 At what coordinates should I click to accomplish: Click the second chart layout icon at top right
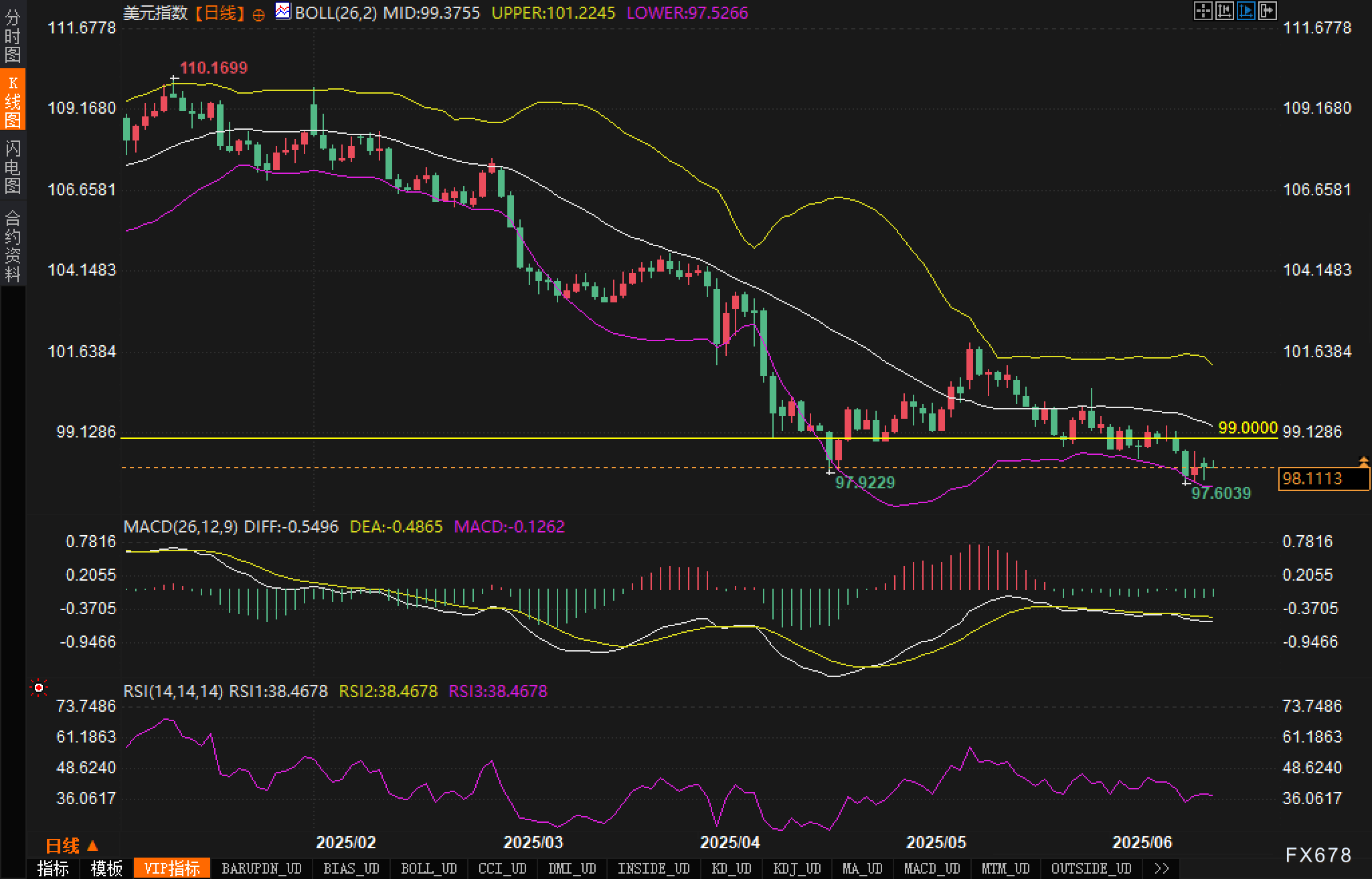(x=1224, y=11)
